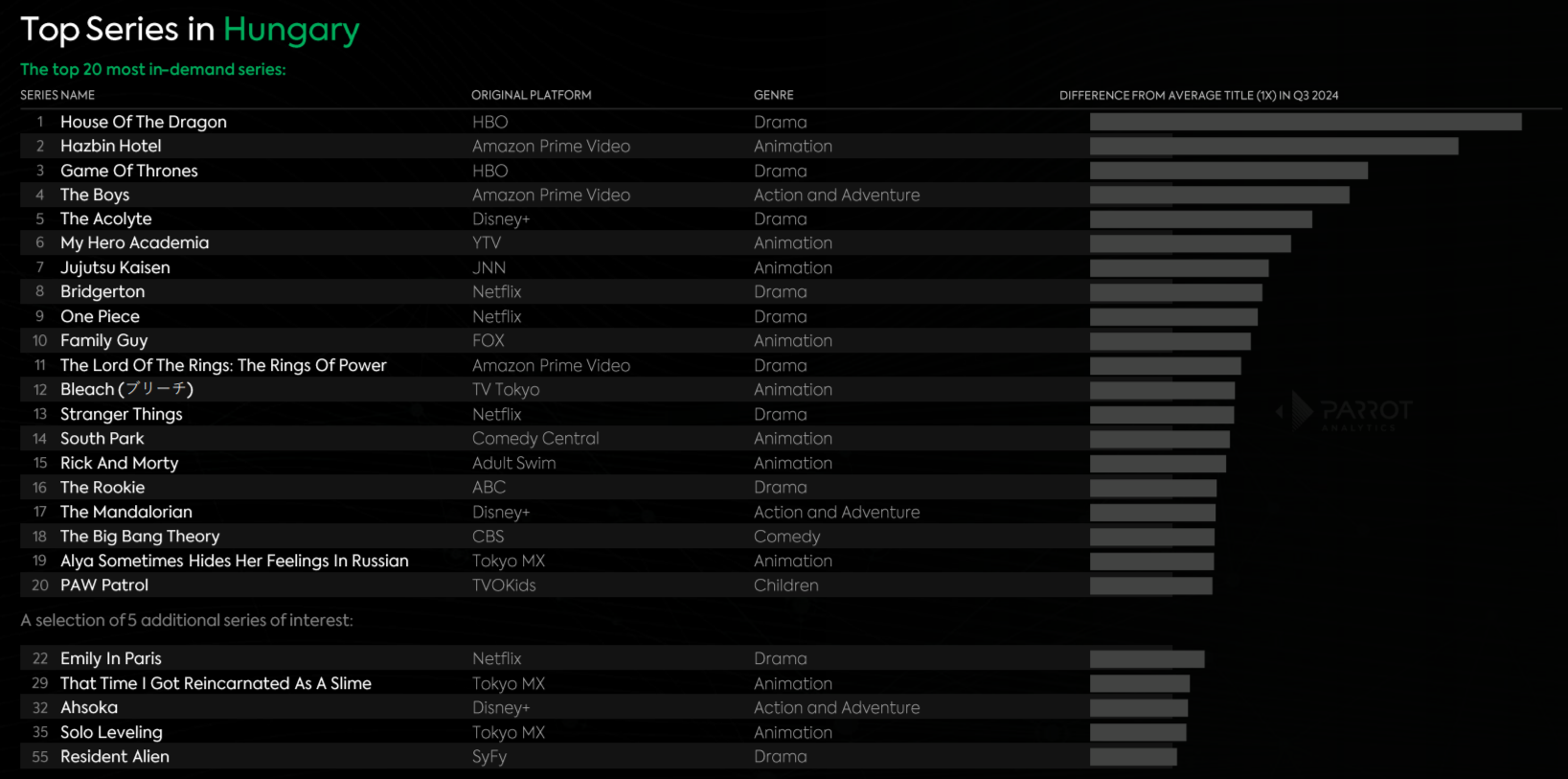Click the 'Comedy Central' platform cell
This screenshot has height=779, width=1568.
click(x=535, y=439)
